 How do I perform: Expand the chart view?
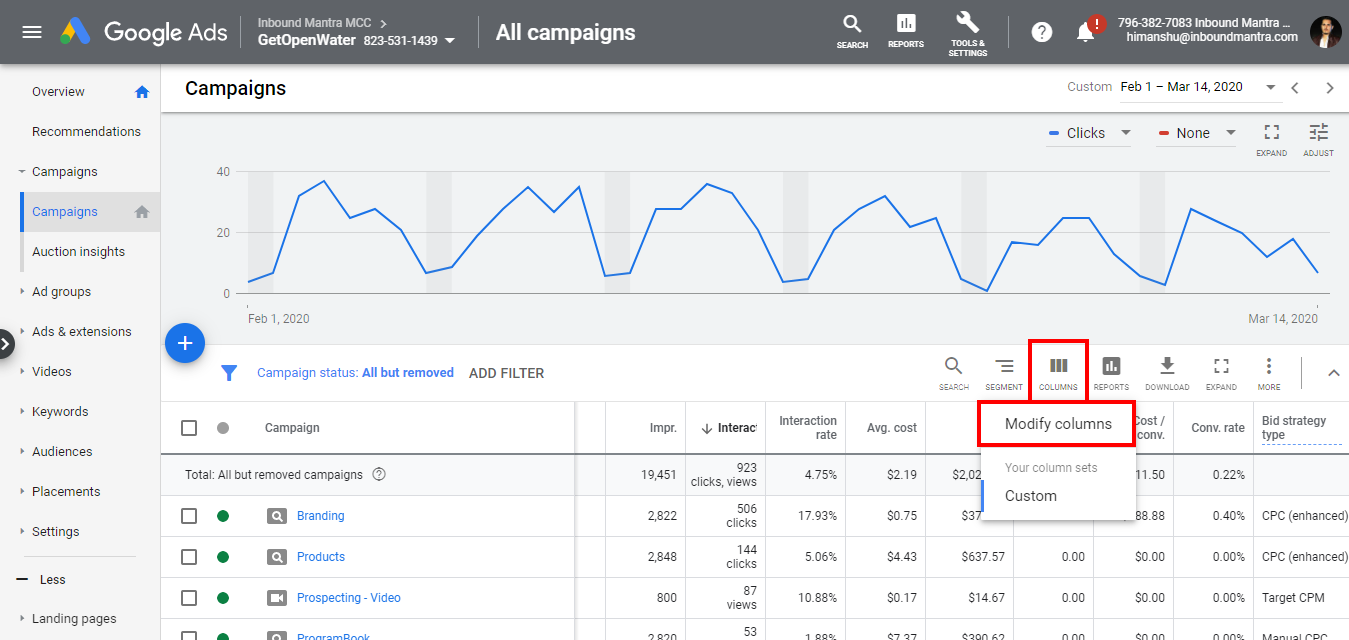[x=1272, y=139]
